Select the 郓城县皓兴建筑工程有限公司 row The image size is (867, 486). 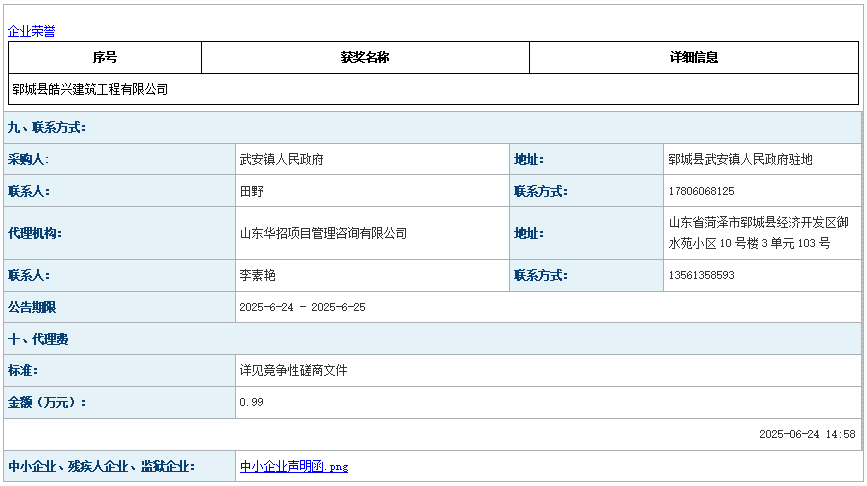tap(90, 89)
